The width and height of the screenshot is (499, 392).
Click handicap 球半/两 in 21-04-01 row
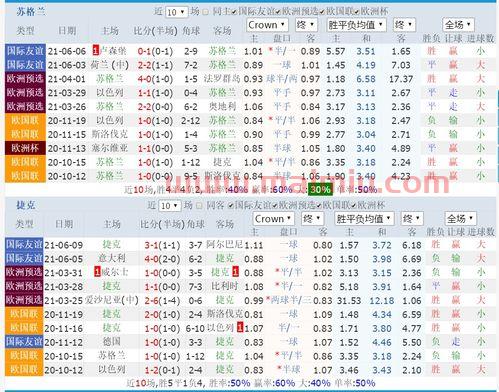tap(282, 79)
